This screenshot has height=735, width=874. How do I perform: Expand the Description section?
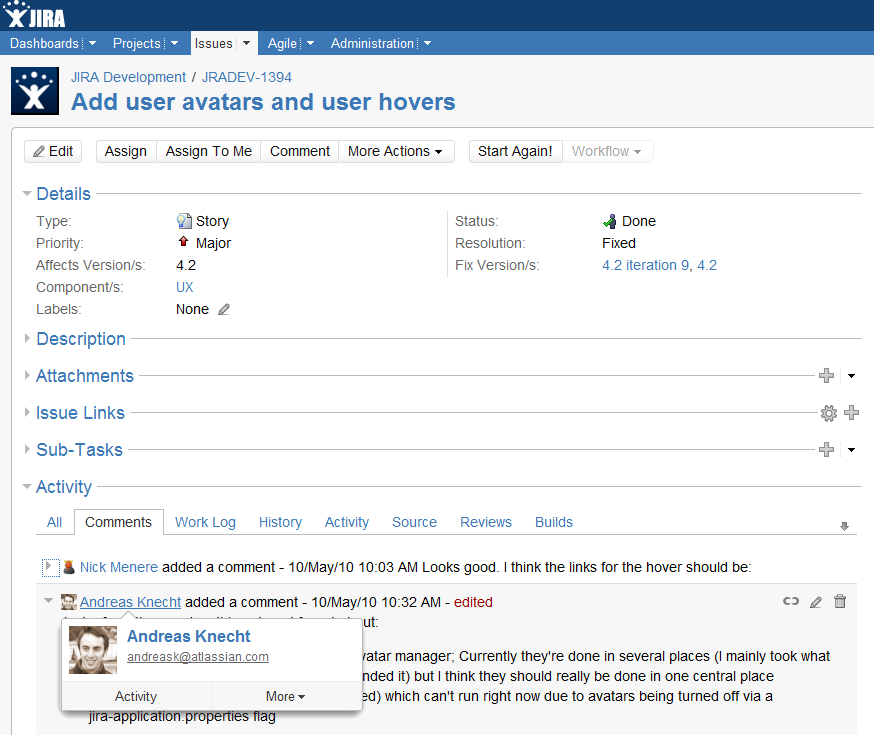[26, 338]
